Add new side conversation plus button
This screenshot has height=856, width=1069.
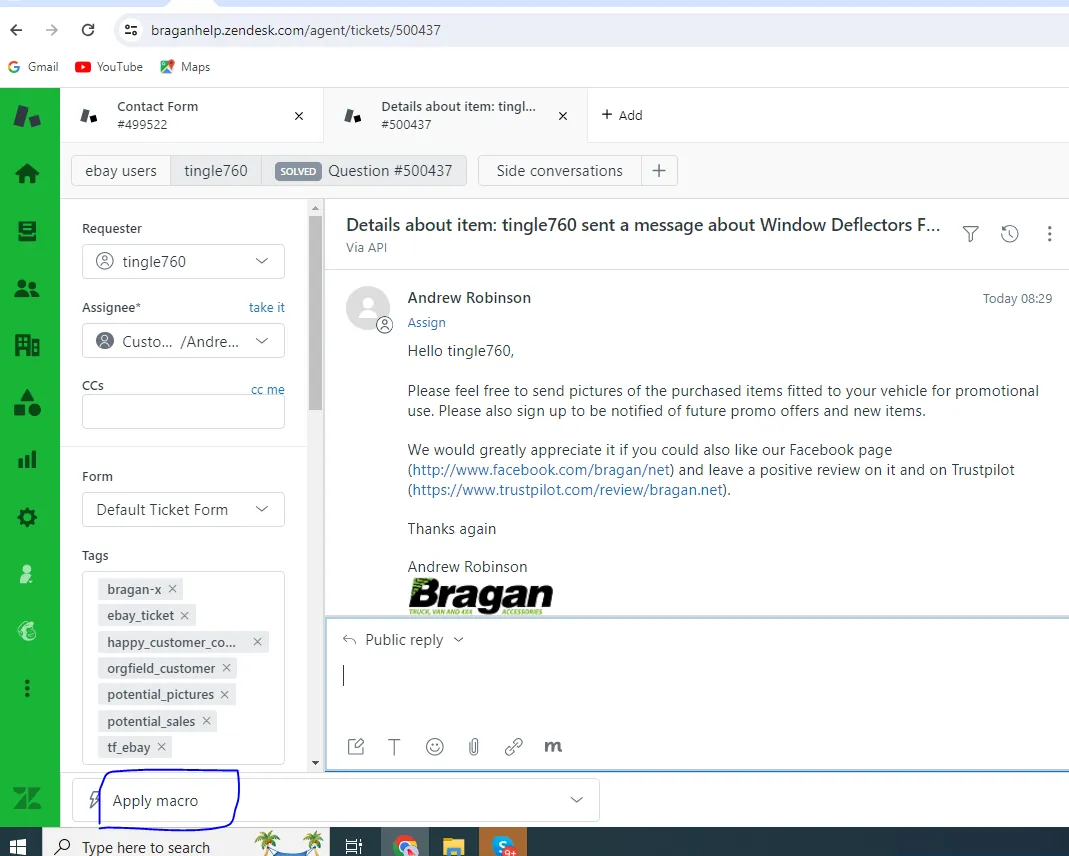click(659, 170)
